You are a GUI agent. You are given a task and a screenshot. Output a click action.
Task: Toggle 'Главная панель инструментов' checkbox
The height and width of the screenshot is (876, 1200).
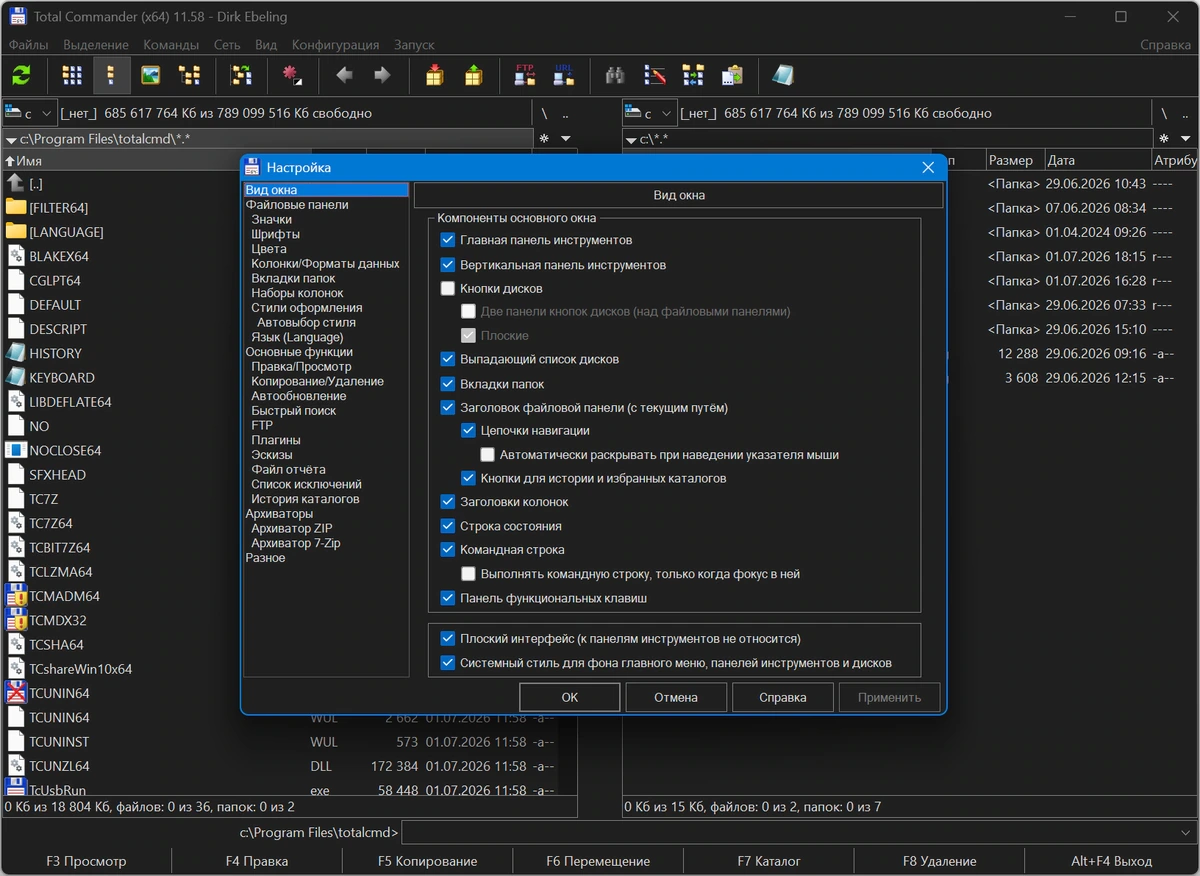(447, 240)
